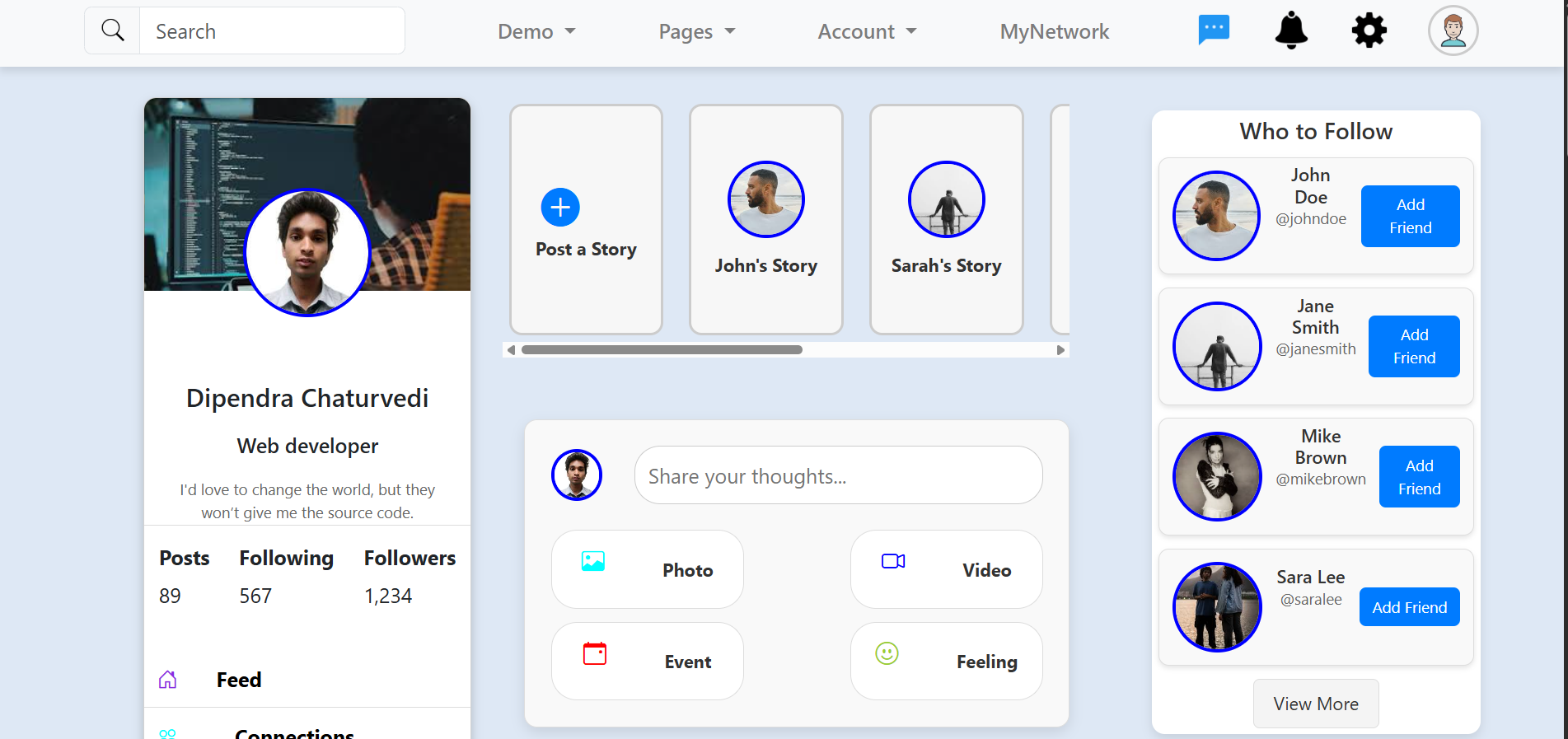Viewport: 1568px width, 739px height.
Task: Add Jane Smith as friend
Action: click(1414, 346)
